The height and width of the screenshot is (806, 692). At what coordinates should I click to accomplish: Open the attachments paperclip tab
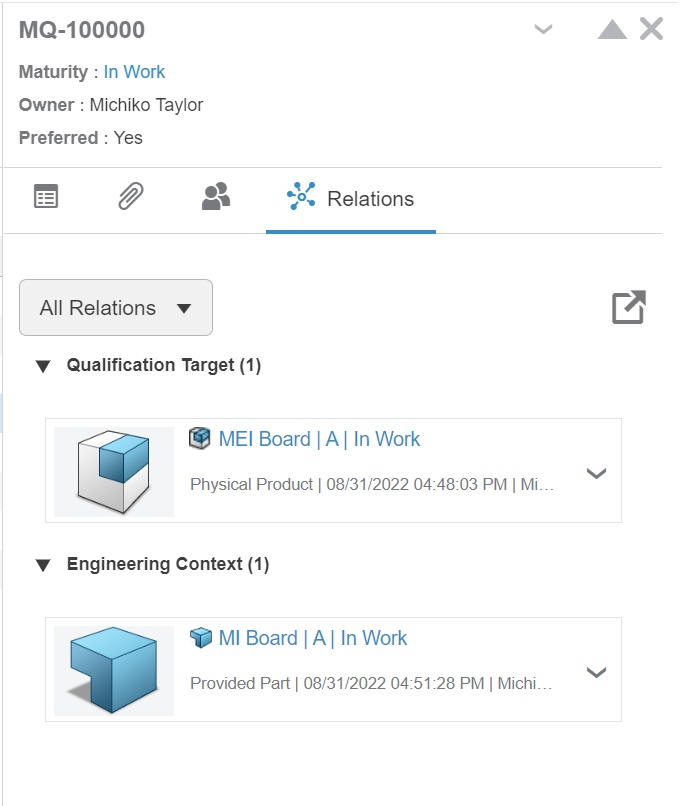[131, 197]
